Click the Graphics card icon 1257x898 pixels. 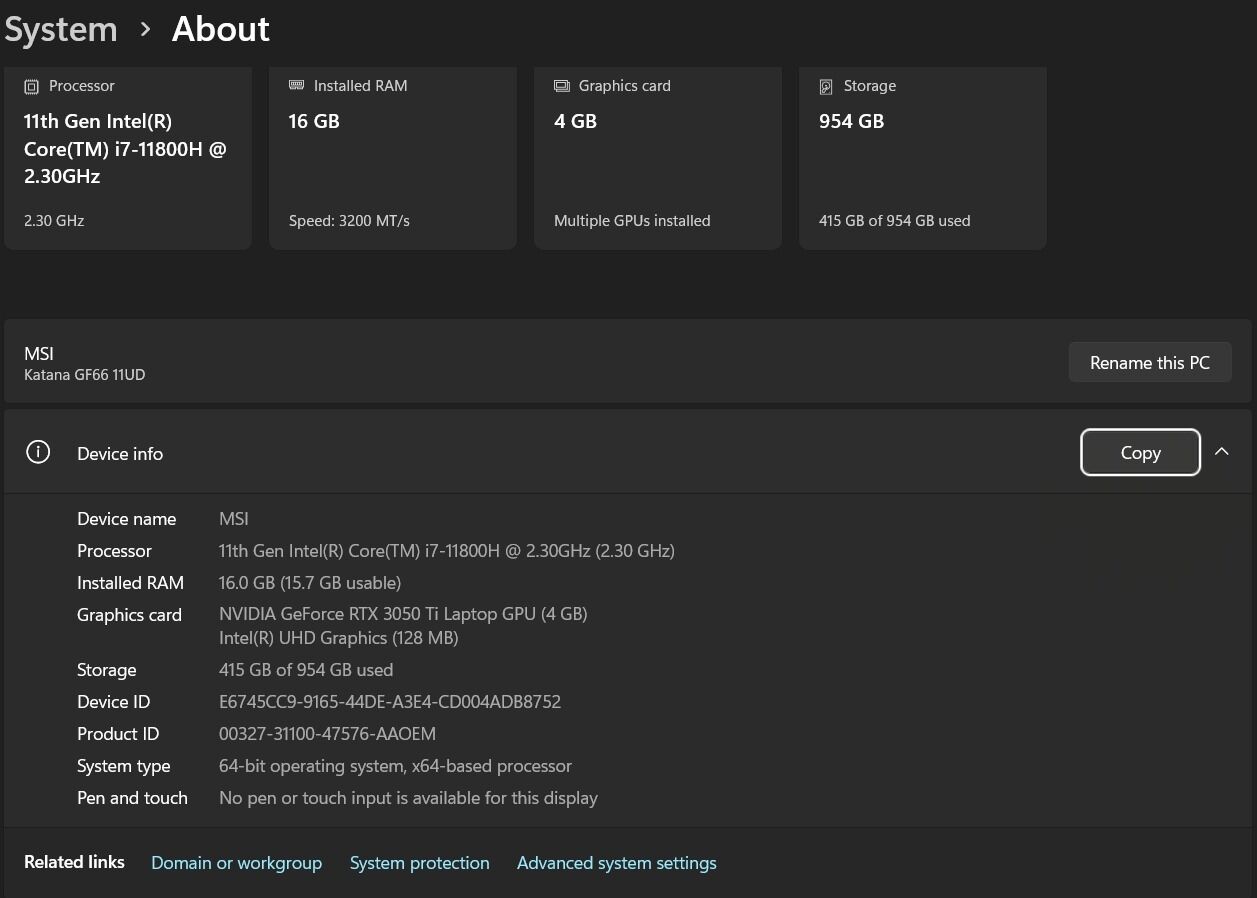click(561, 86)
